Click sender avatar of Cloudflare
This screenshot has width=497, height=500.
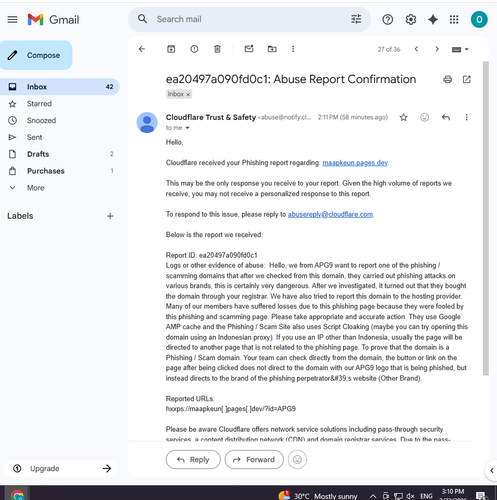[x=147, y=122]
